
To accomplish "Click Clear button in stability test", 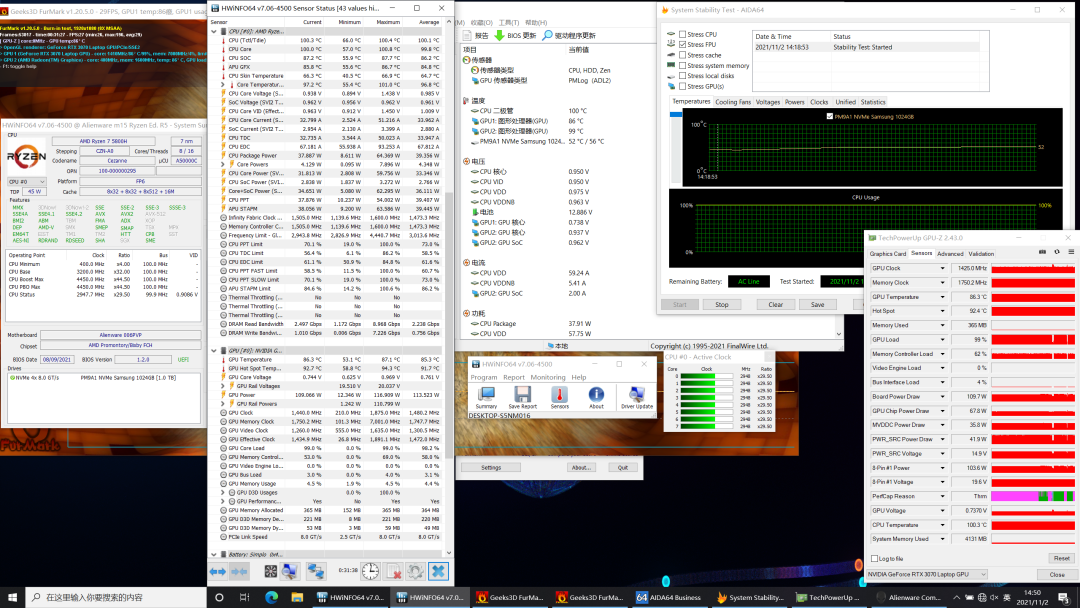I will [776, 304].
